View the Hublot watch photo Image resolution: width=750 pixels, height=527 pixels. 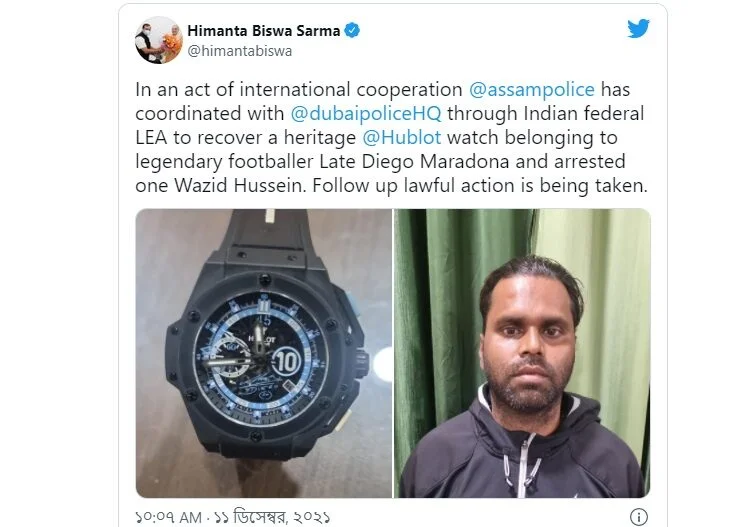(x=264, y=353)
